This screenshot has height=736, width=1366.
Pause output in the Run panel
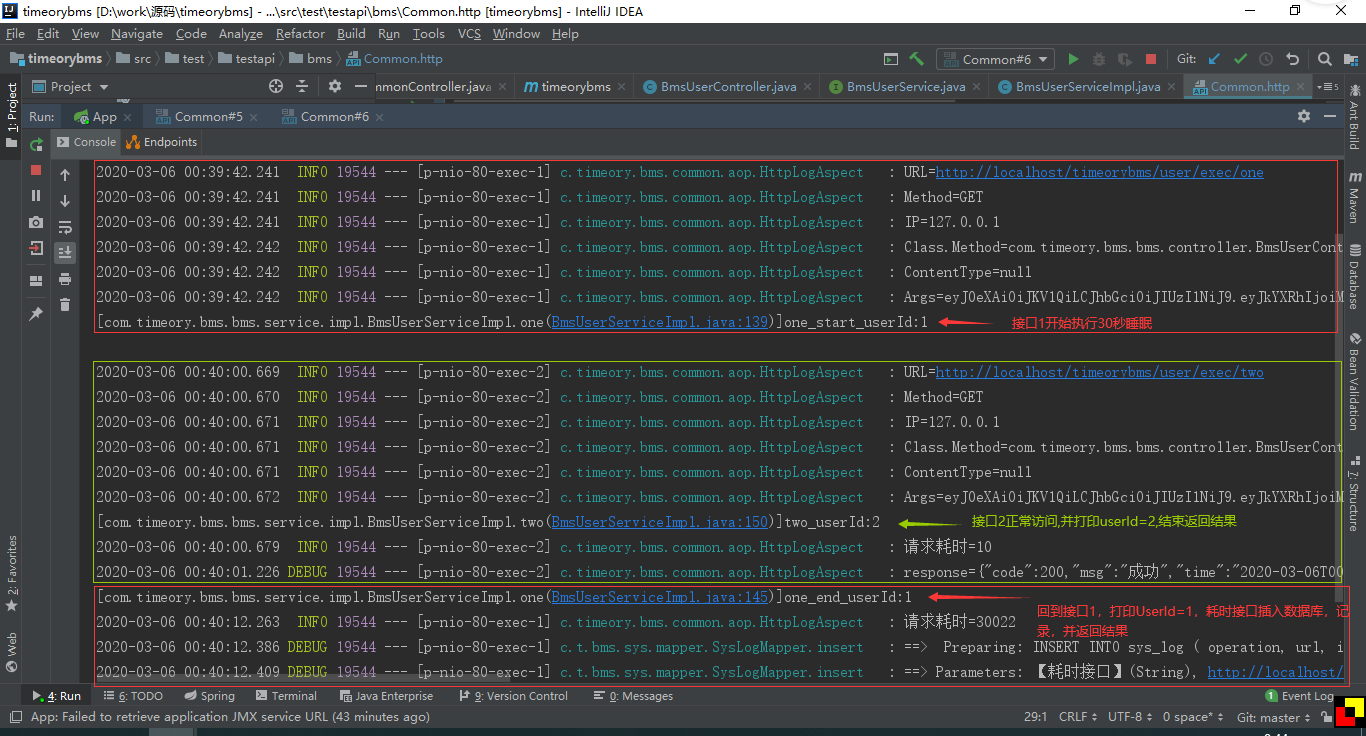(x=36, y=196)
